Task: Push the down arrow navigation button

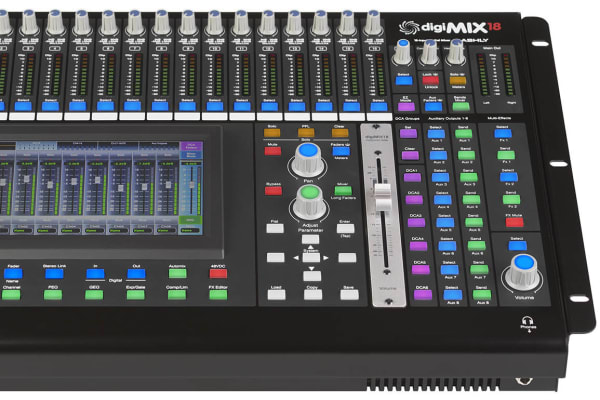Action: point(312,276)
